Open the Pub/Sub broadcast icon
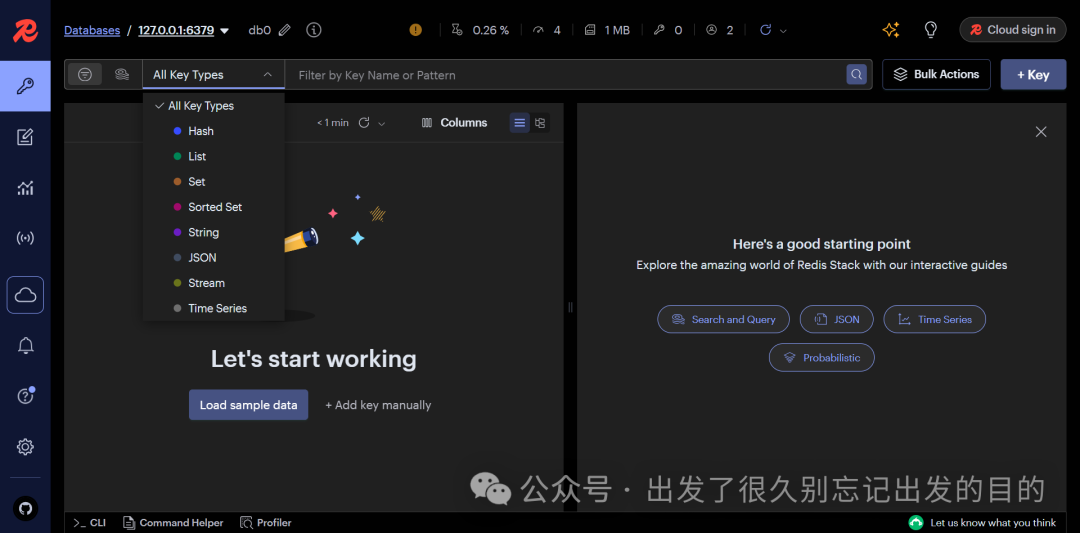 (25, 238)
